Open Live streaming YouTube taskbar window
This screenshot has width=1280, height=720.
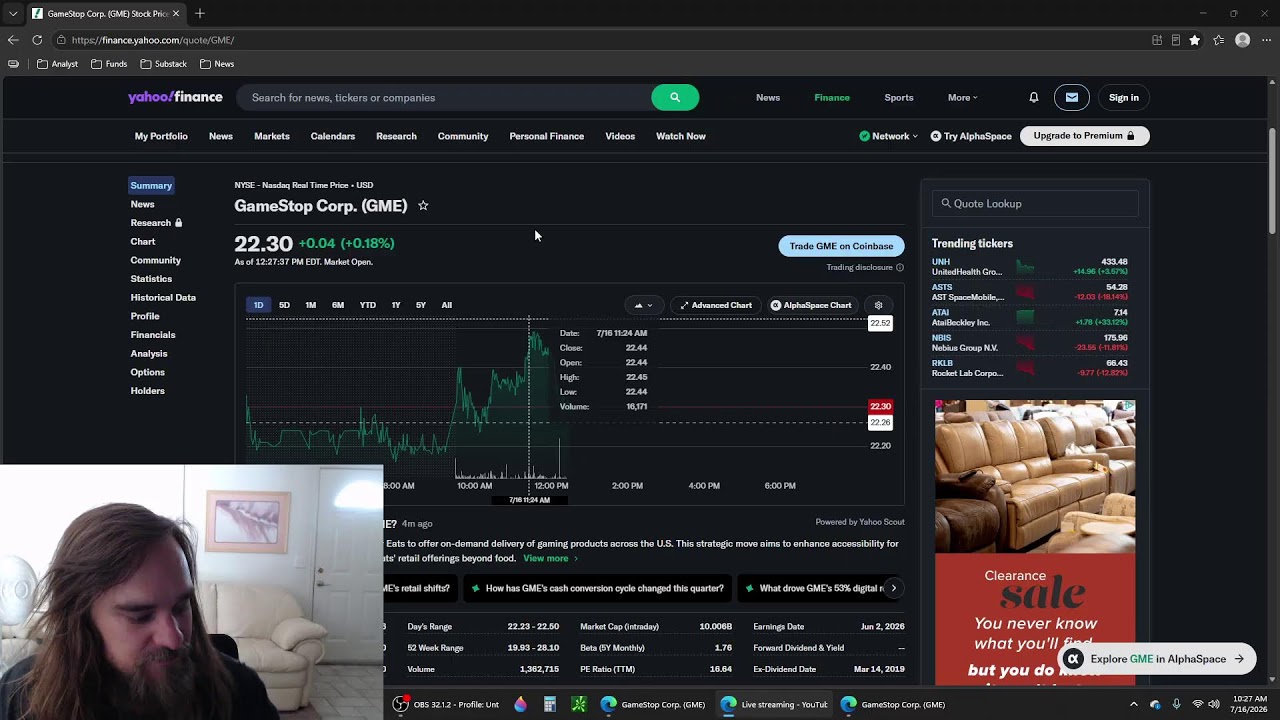pyautogui.click(x=774, y=704)
